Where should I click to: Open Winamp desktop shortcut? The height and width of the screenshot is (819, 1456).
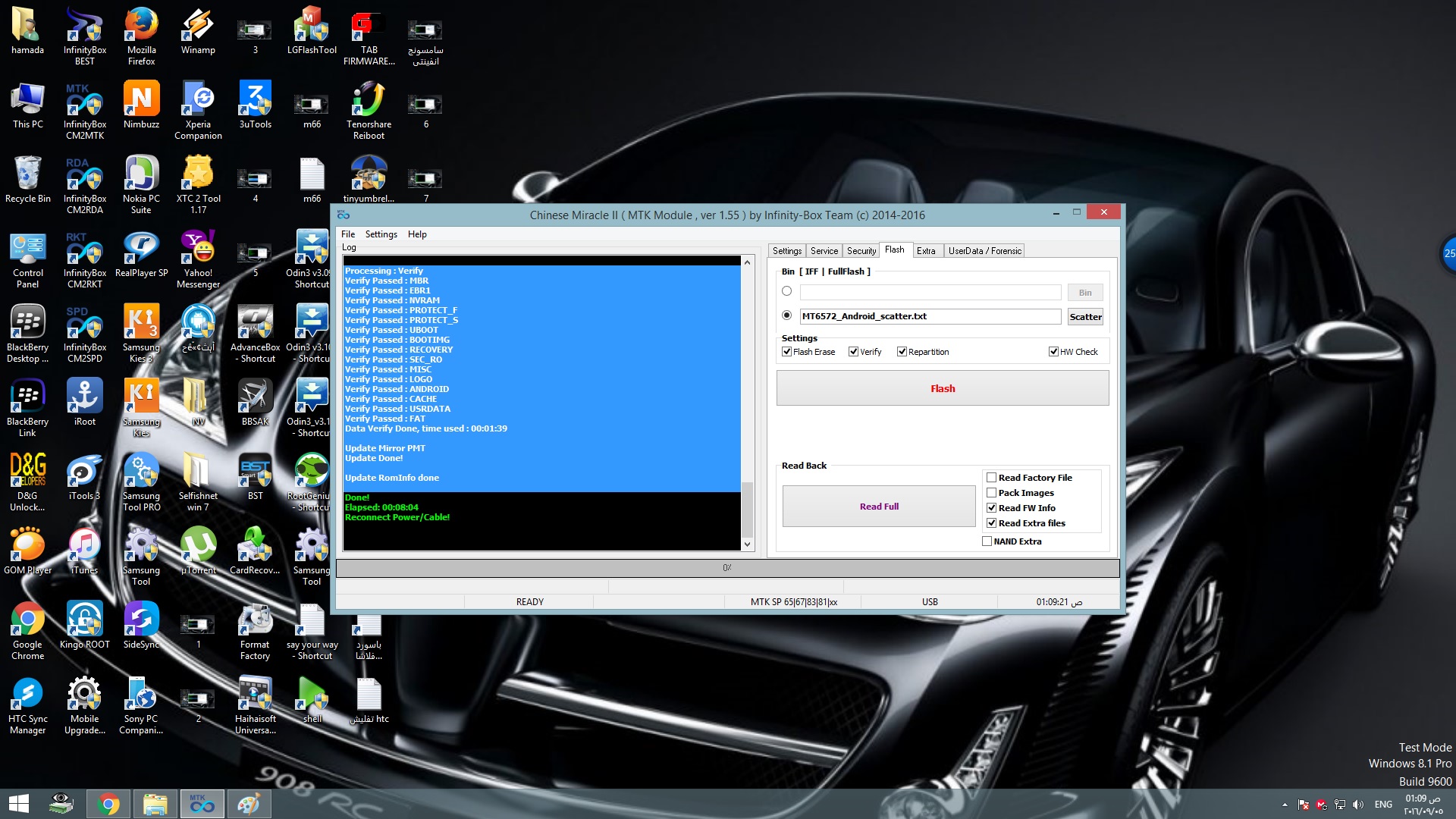point(198,31)
